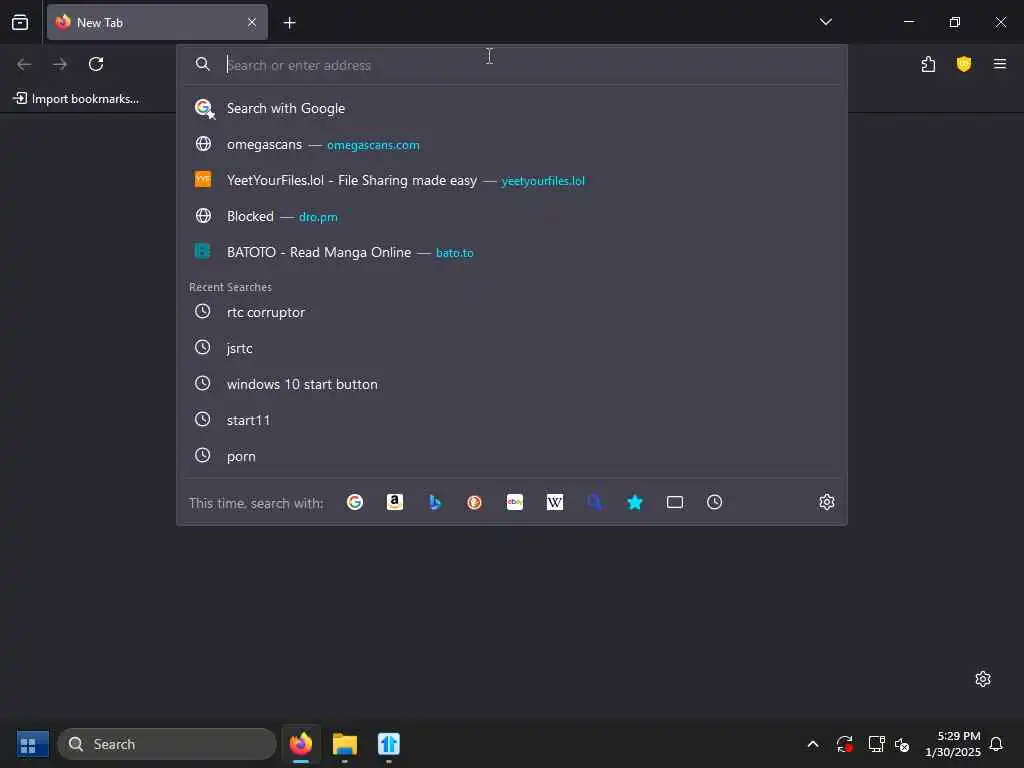Screen dimensions: 1024x768
Task: Choose Search with Google suggestion
Action: click(x=512, y=108)
